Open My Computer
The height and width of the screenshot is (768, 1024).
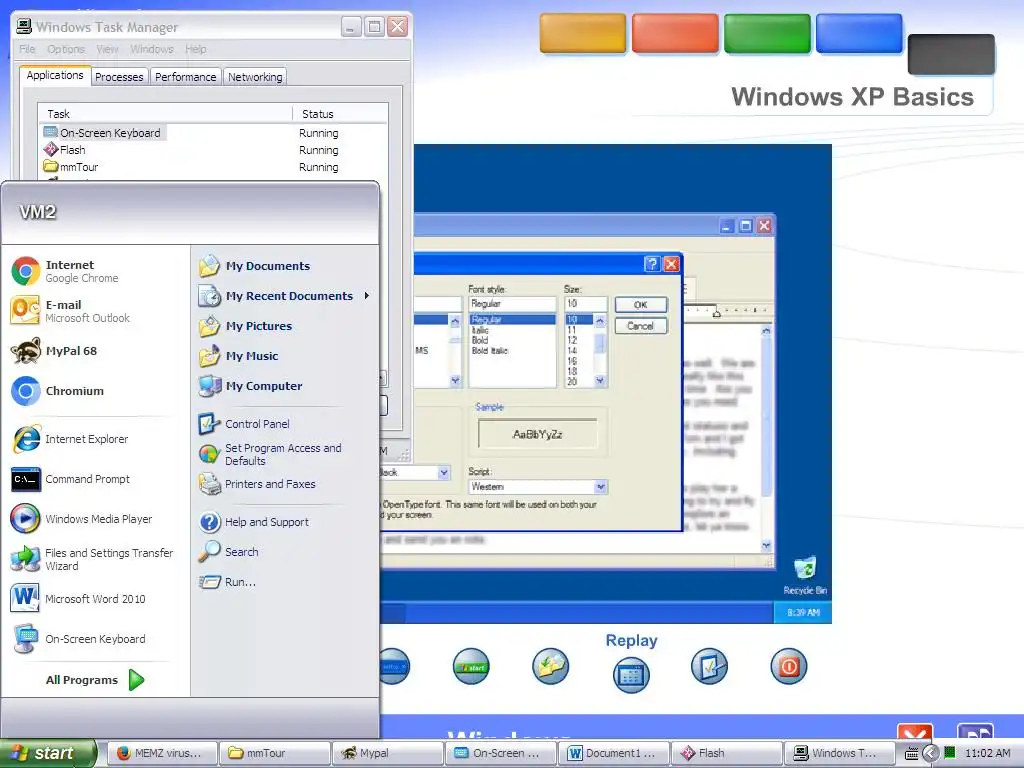(250, 386)
